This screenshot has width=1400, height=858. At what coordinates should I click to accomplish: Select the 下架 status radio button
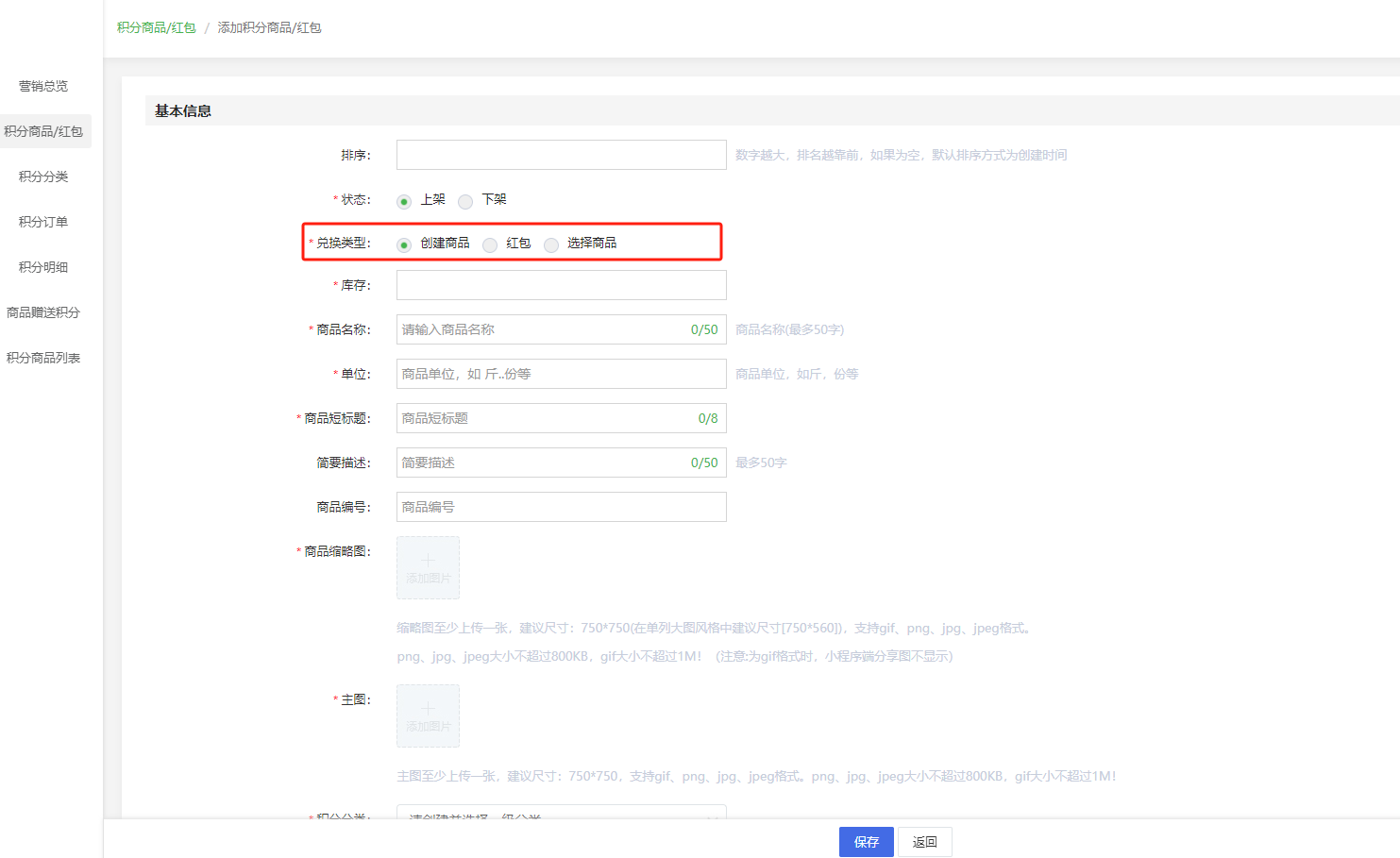[x=465, y=201]
